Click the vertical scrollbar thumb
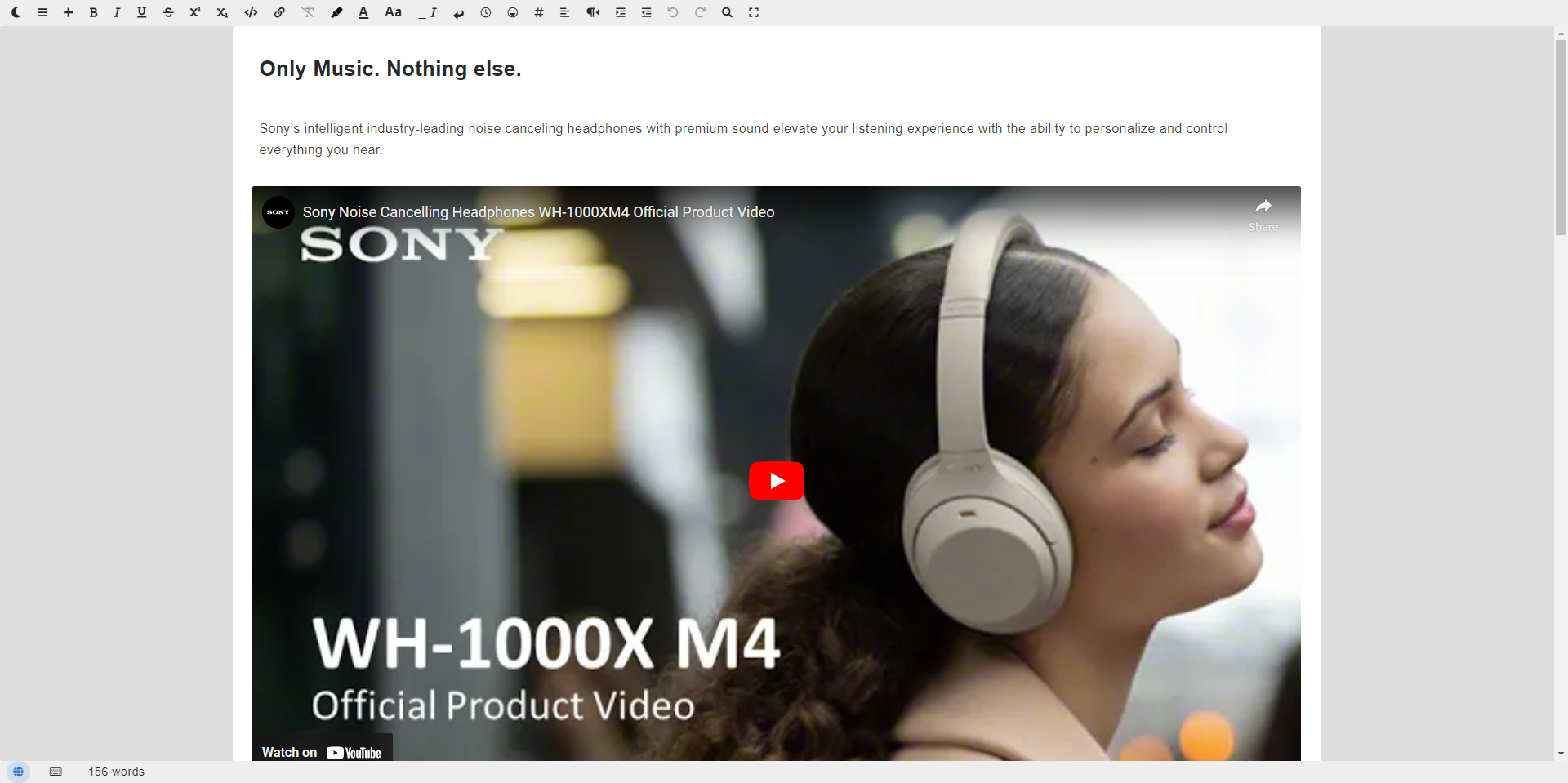Viewport: 1568px width, 783px height. tap(1561, 137)
